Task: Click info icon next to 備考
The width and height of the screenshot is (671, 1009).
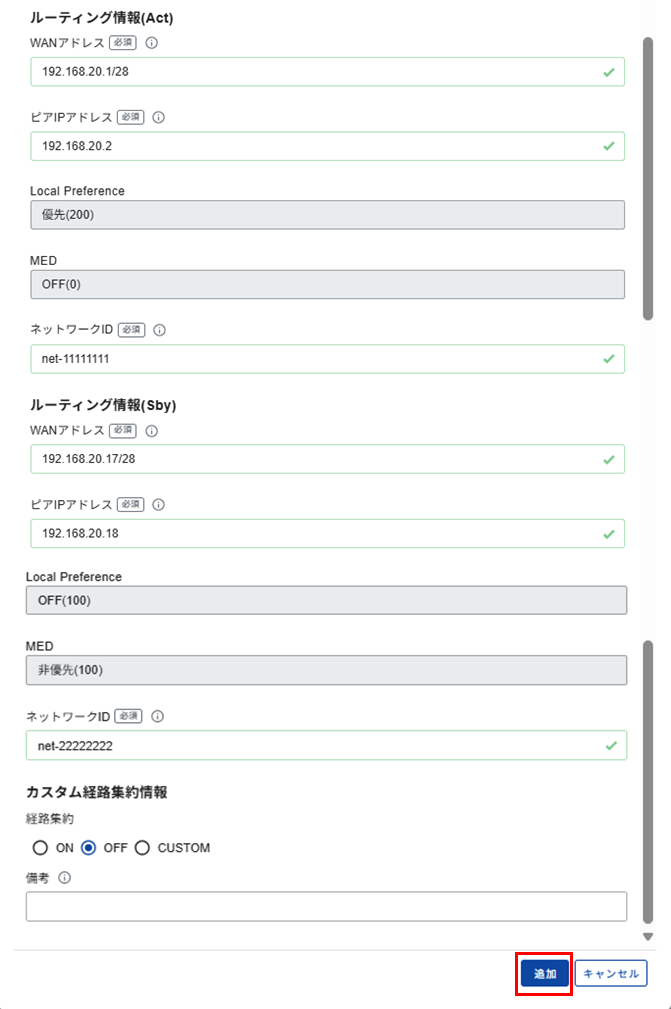Action: click(x=65, y=878)
